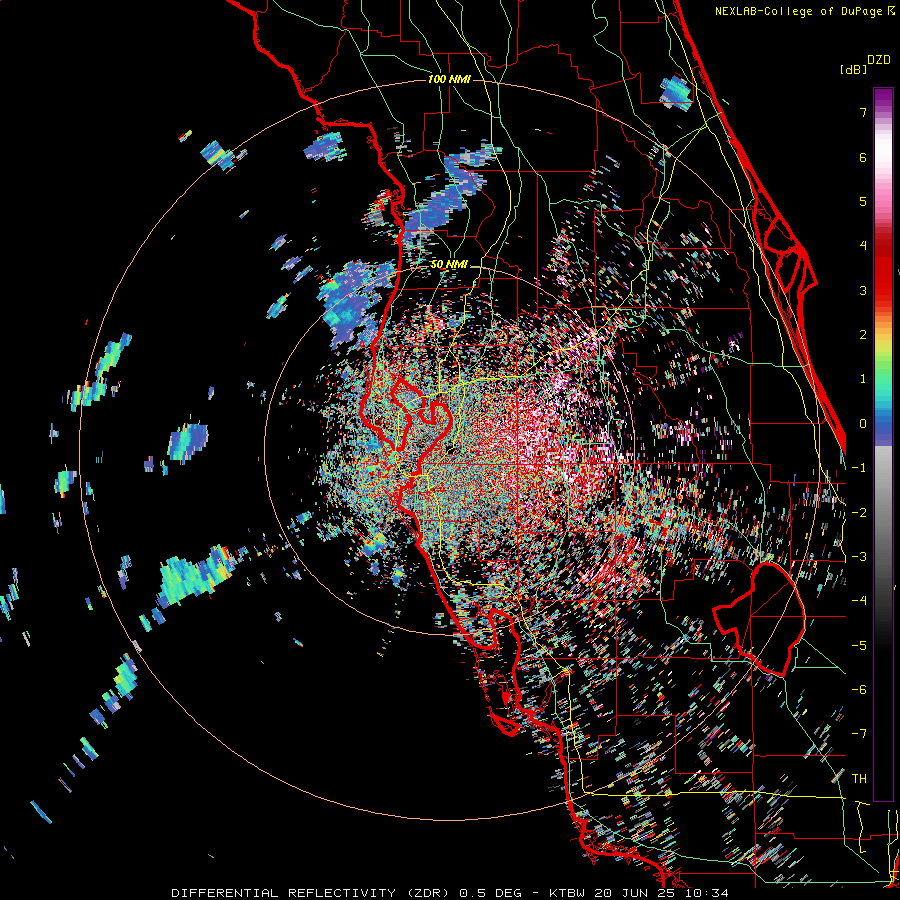Click the 100 NMI range ring label
The width and height of the screenshot is (900, 900).
(449, 79)
